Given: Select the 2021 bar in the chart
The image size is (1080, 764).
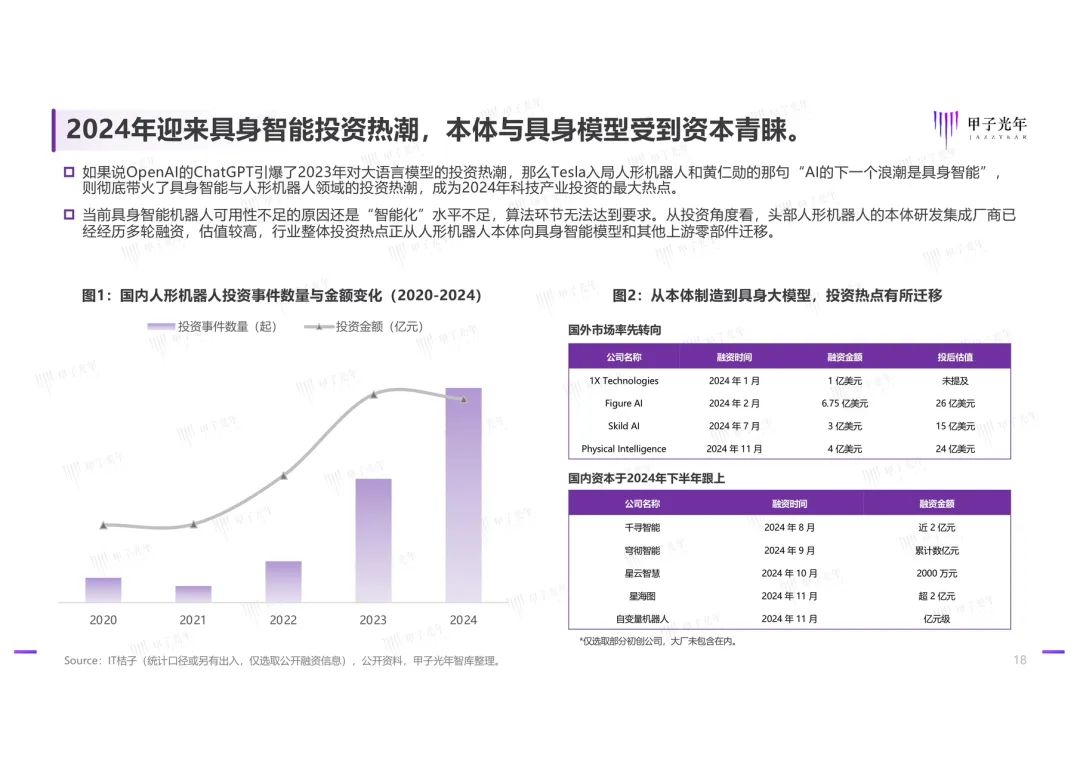Looking at the screenshot, I should click(x=194, y=594).
